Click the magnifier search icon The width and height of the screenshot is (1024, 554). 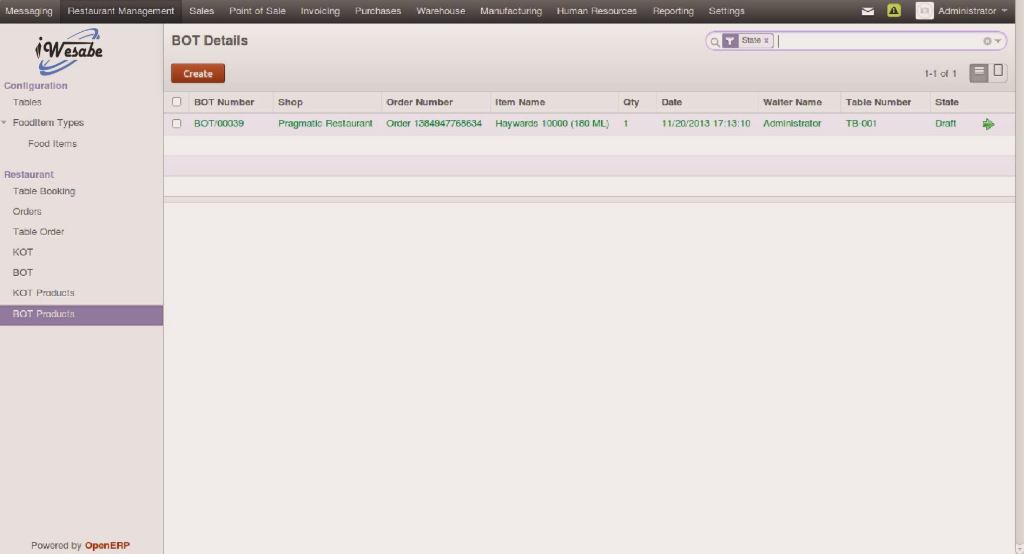715,41
